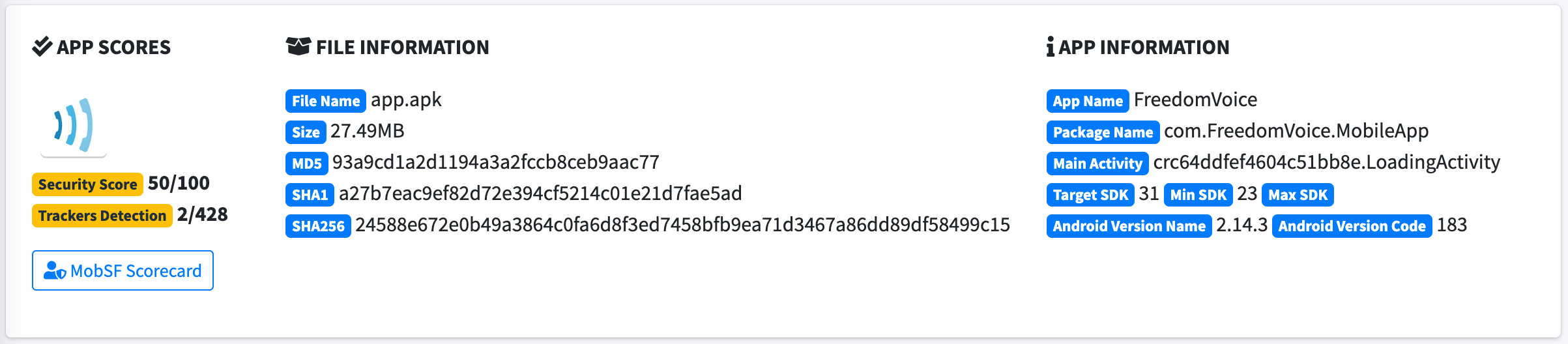Screen dimensions: 1568x344
Task: Click the MD5 label badge
Action: click(x=306, y=164)
